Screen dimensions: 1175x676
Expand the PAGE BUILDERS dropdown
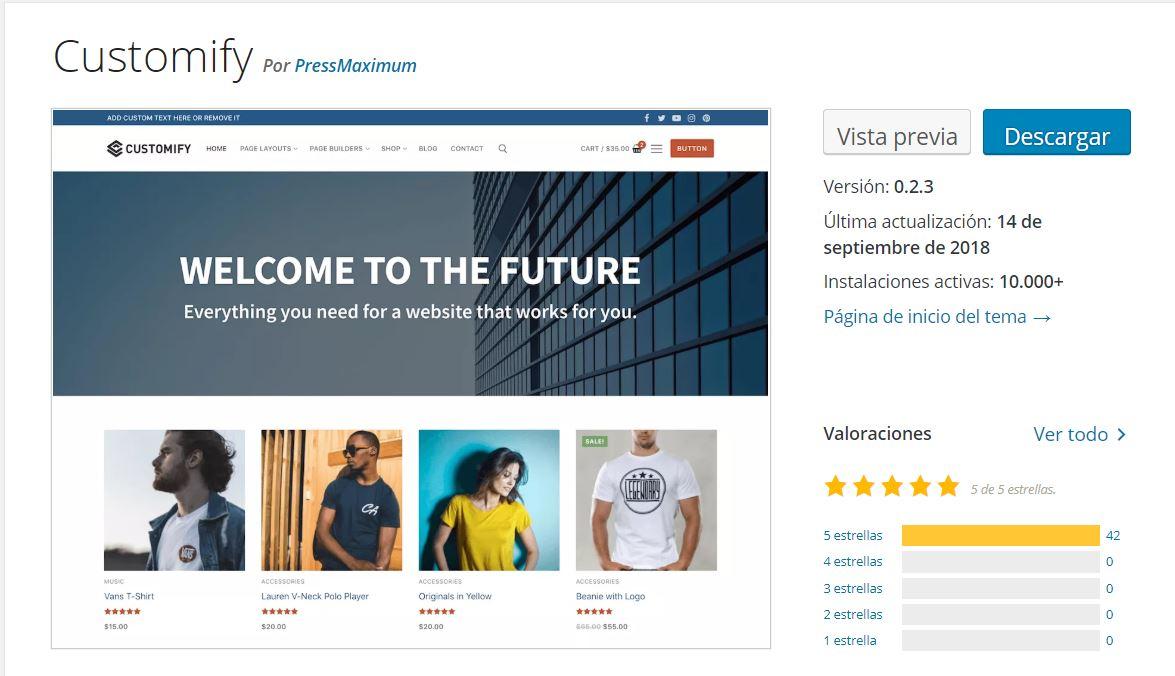pos(338,148)
